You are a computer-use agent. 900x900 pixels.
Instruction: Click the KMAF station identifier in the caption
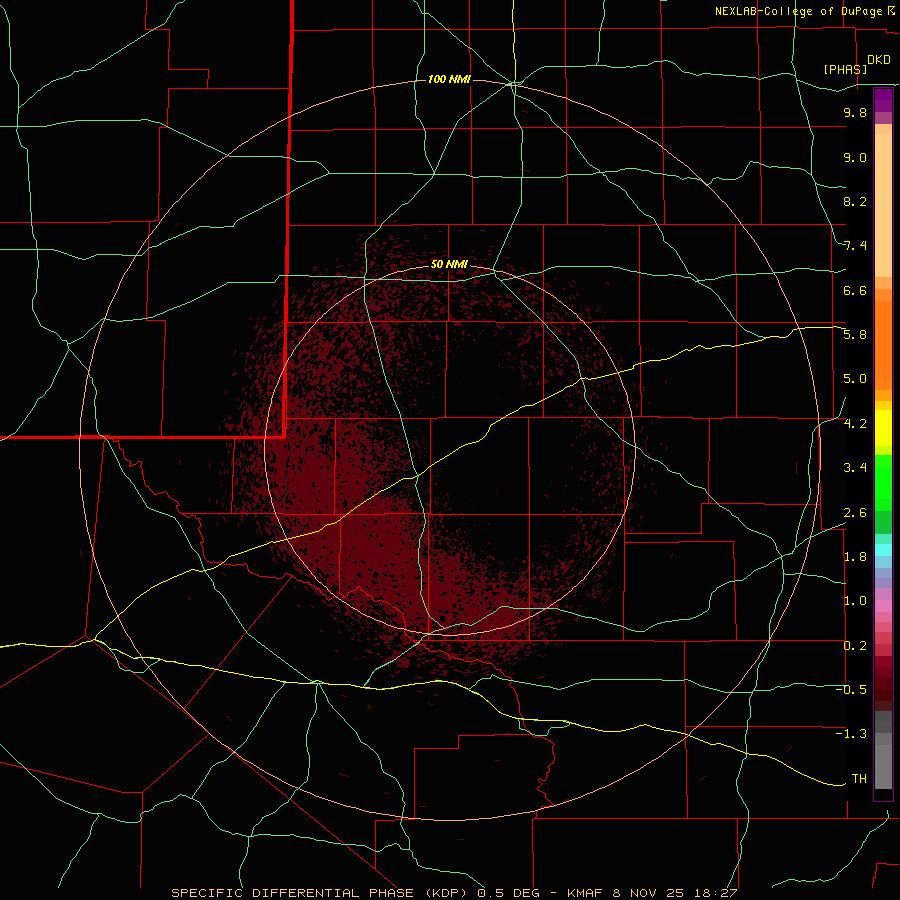pos(586,893)
